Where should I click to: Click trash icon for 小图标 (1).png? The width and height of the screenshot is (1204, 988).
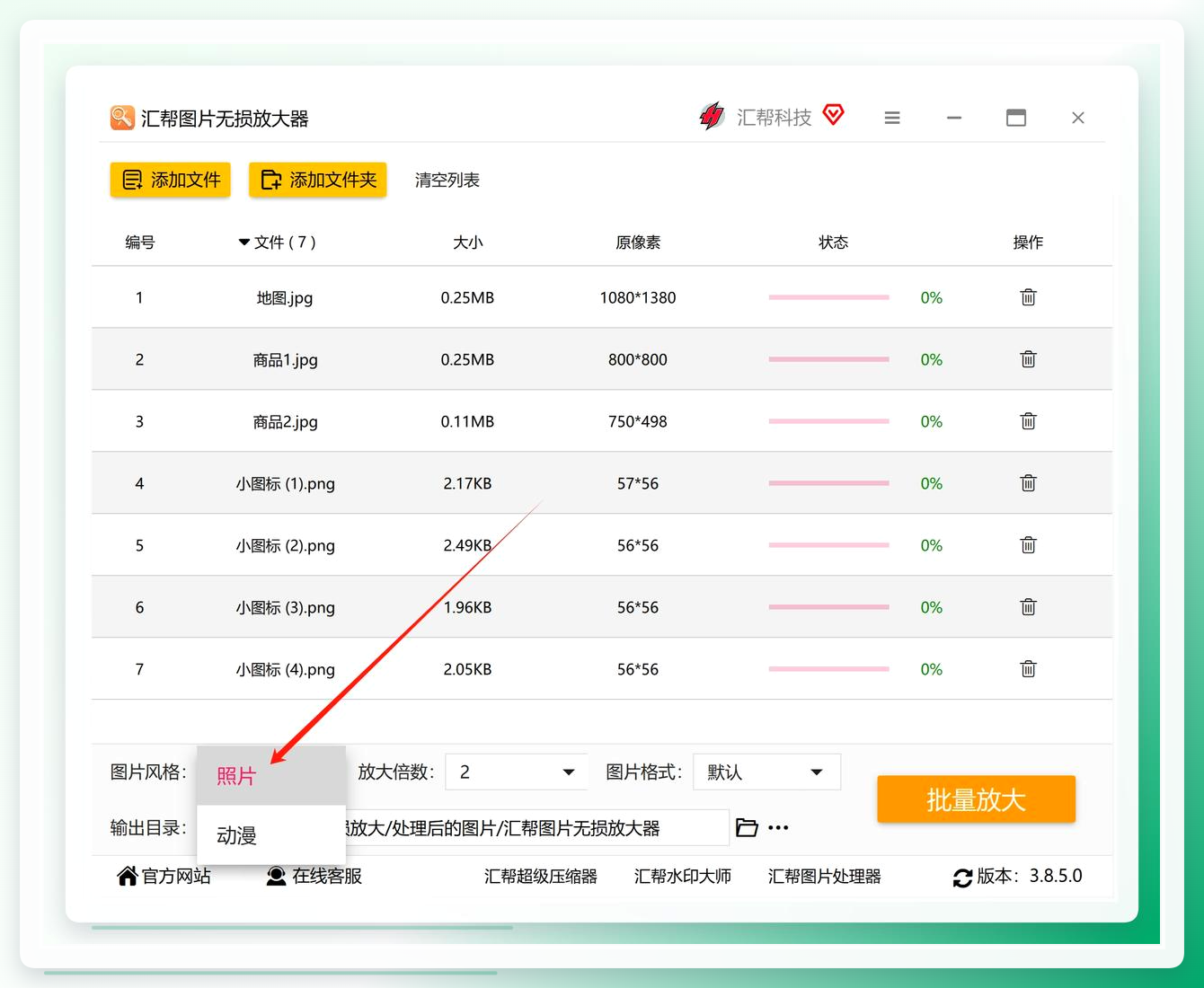pyautogui.click(x=1029, y=483)
